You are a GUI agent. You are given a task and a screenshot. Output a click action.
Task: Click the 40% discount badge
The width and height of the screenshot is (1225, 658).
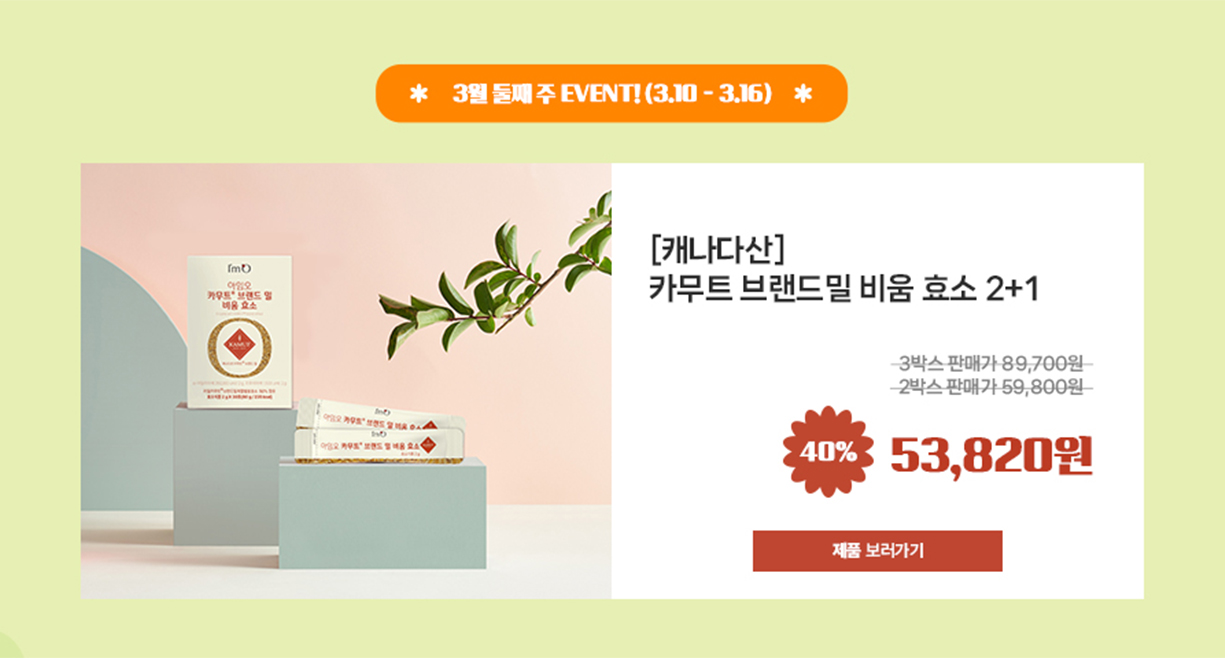pos(827,453)
